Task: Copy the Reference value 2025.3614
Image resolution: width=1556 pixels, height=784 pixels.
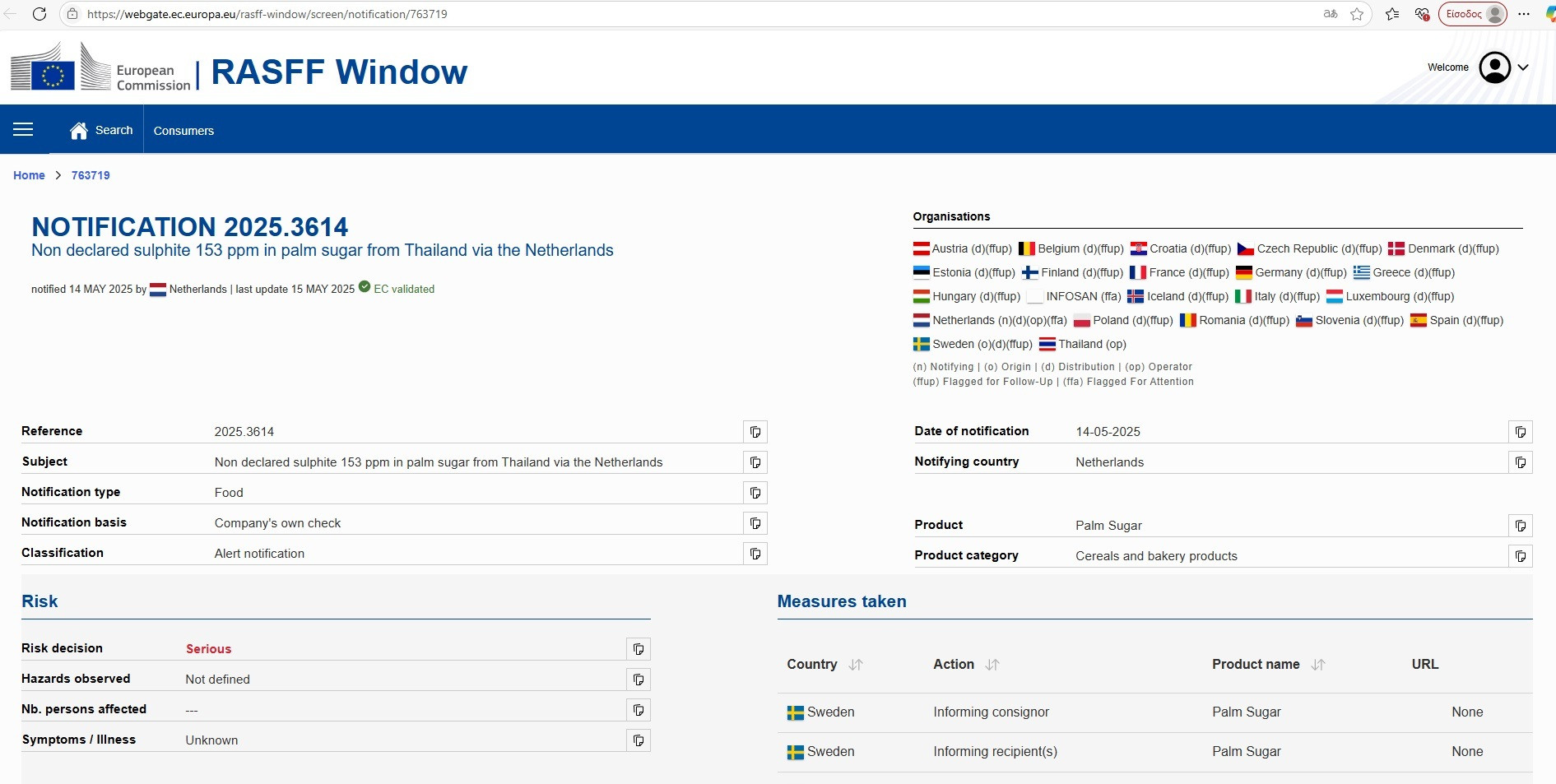Action: [x=755, y=432]
